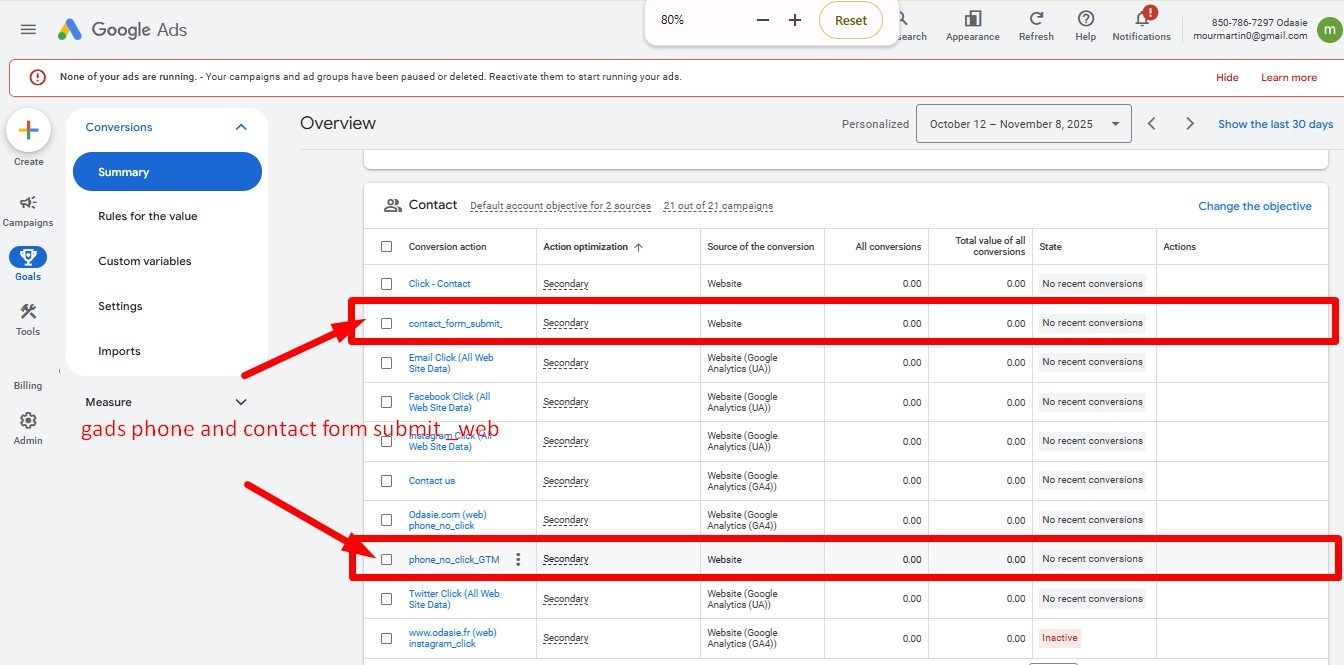Check the www.odasie.fr instagram_click row checkbox
1344x665 pixels.
387,638
